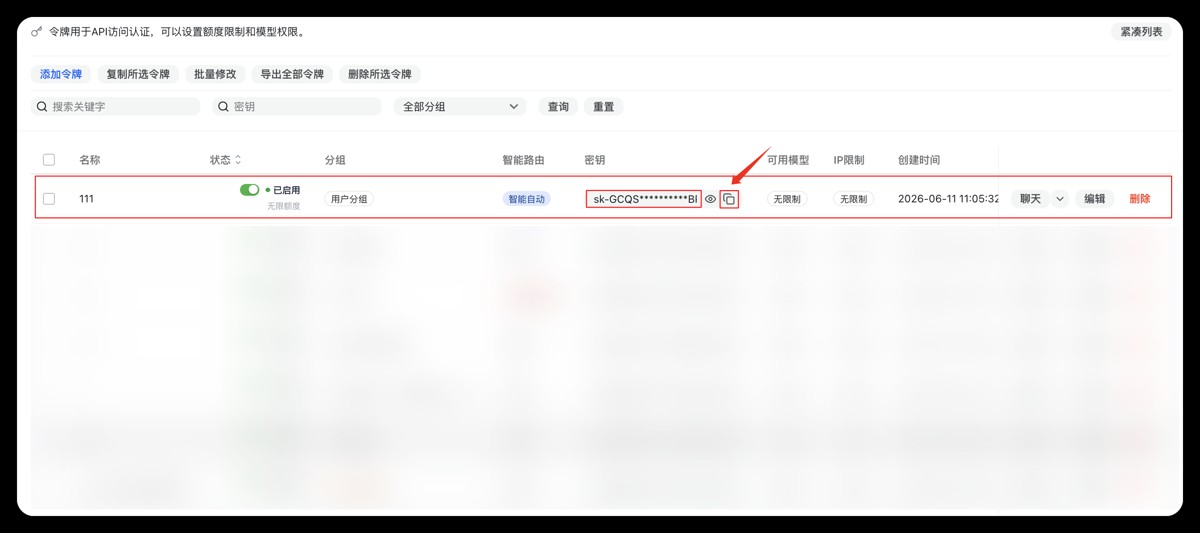This screenshot has height=533, width=1200.
Task: Focus the 密钥 search input
Action: (x=296, y=106)
